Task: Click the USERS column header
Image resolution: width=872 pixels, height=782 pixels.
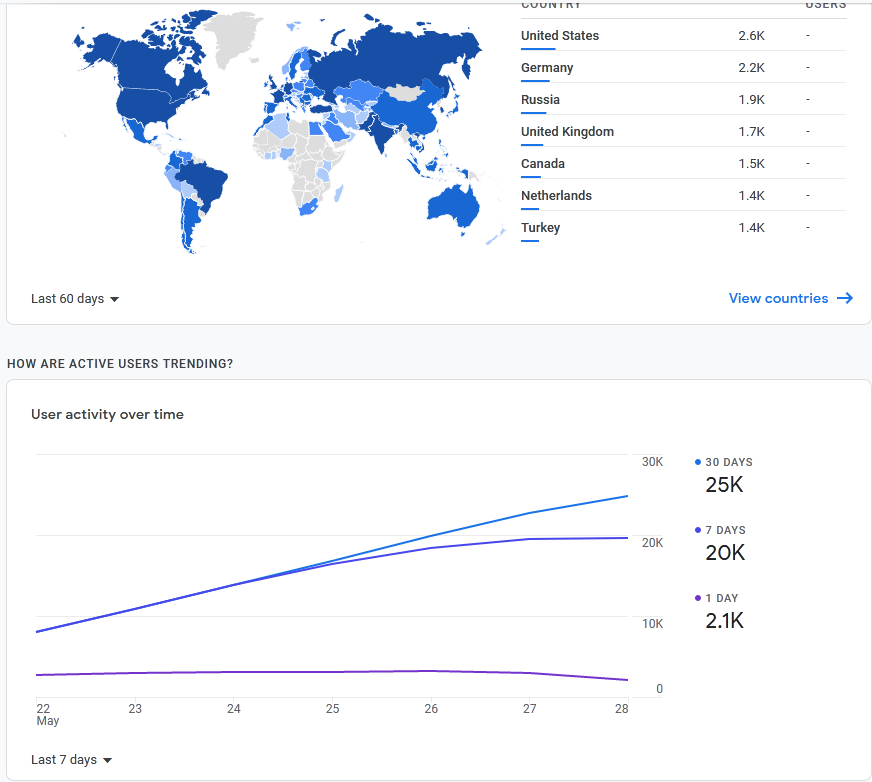Action: point(826,5)
